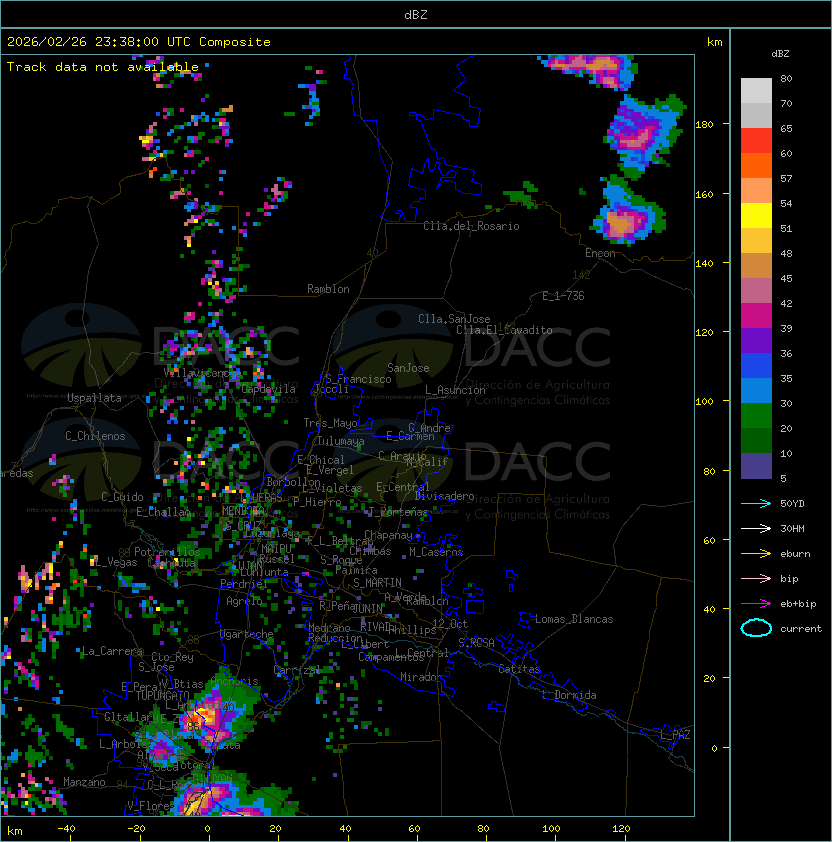Screen dimensions: 832x842
Task: Click the 'Chapanay' map label
Action: 388,535
